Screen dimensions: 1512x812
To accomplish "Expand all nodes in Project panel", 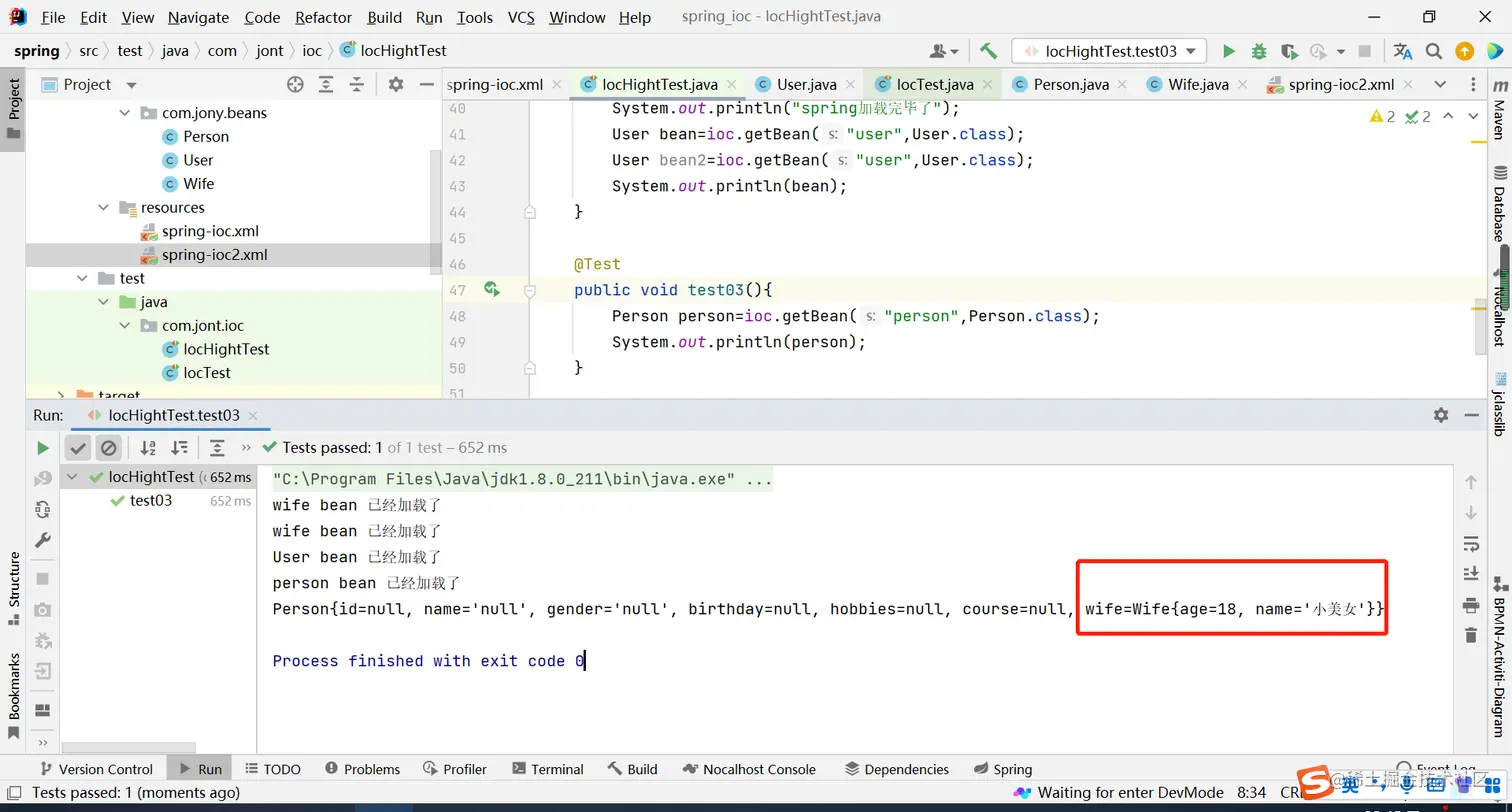I will pos(326,85).
